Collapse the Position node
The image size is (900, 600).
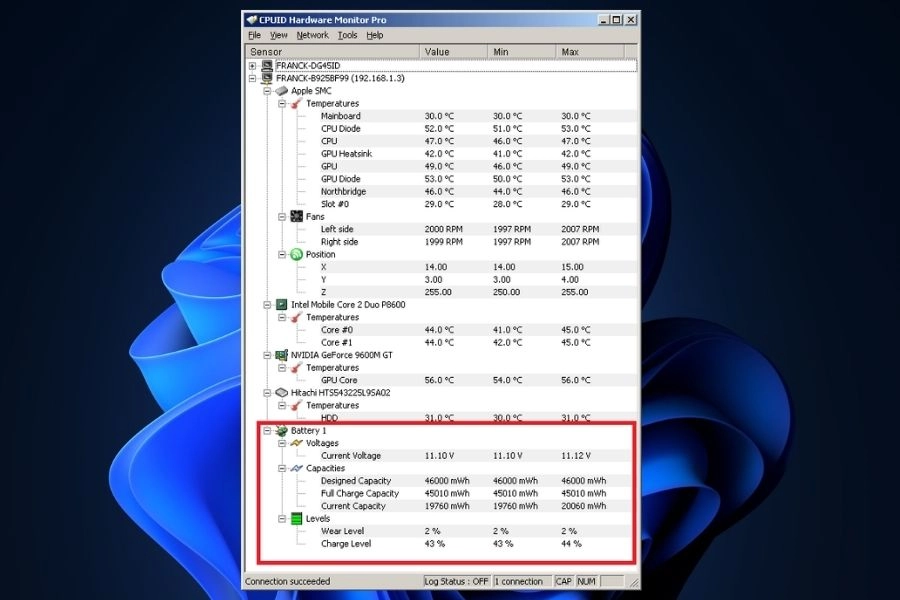282,255
